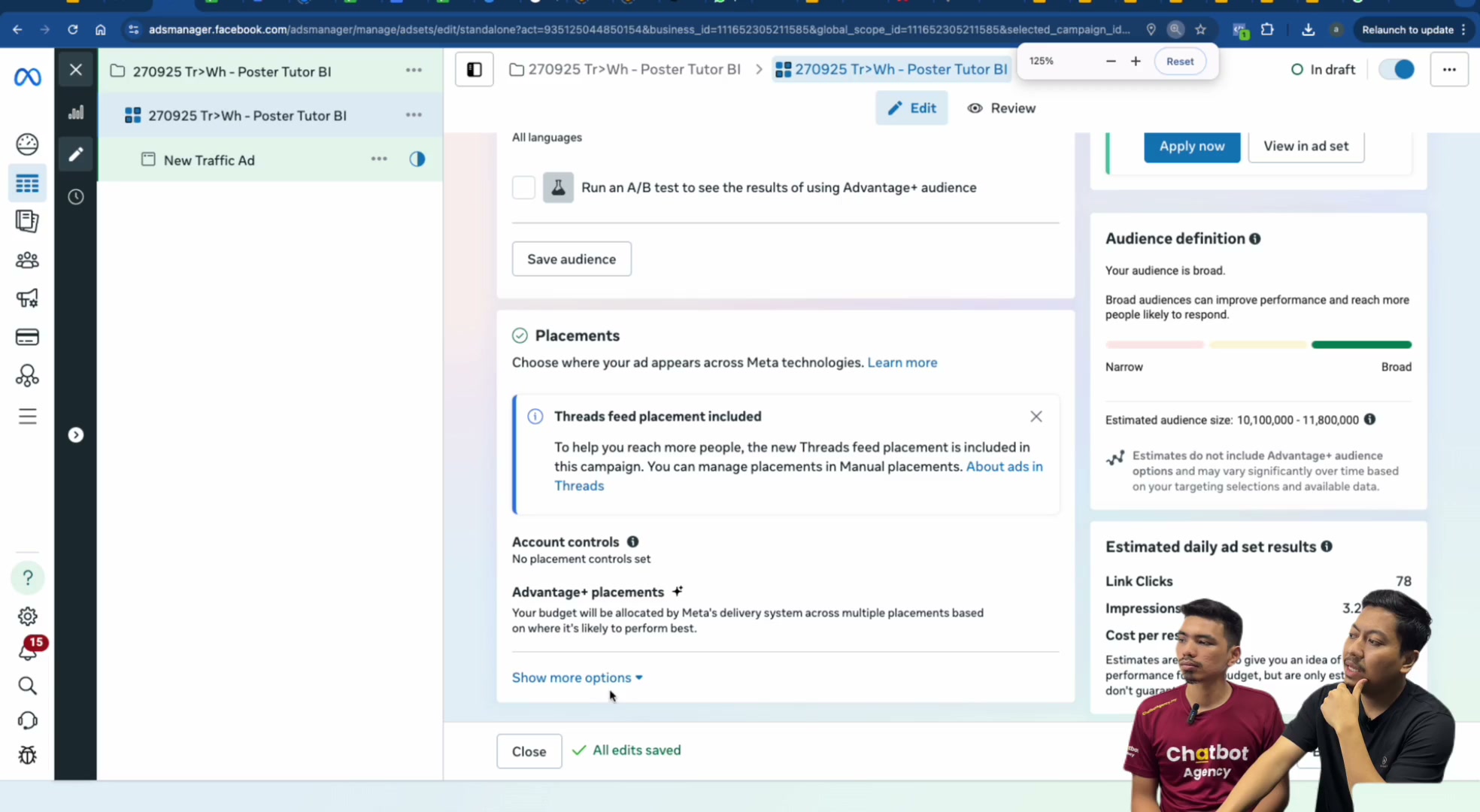This screenshot has height=812, width=1480.
Task: Click View in ad set button
Action: point(1306,146)
